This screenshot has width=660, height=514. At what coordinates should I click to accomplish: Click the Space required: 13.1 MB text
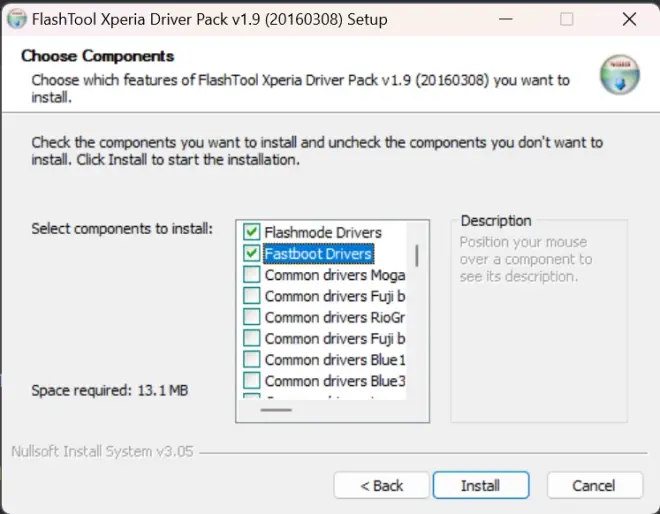click(x=110, y=391)
